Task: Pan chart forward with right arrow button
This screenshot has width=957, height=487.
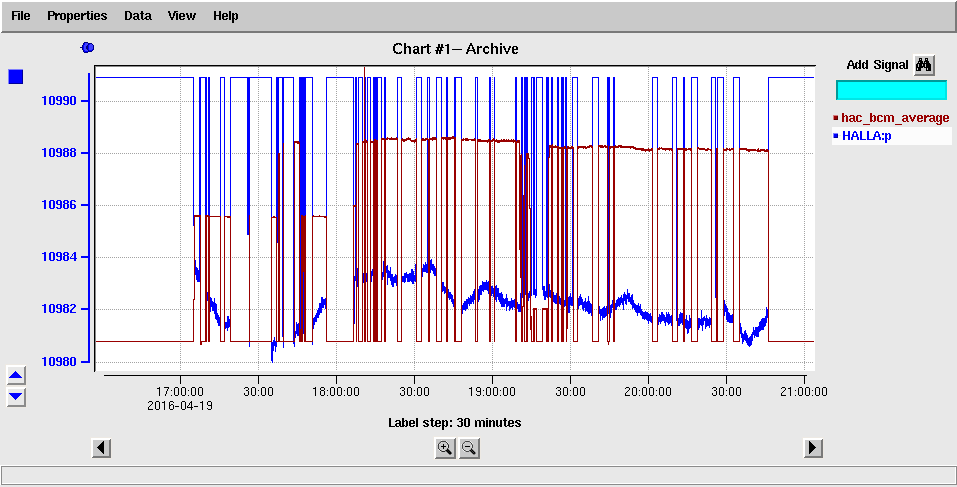Action: coord(812,448)
